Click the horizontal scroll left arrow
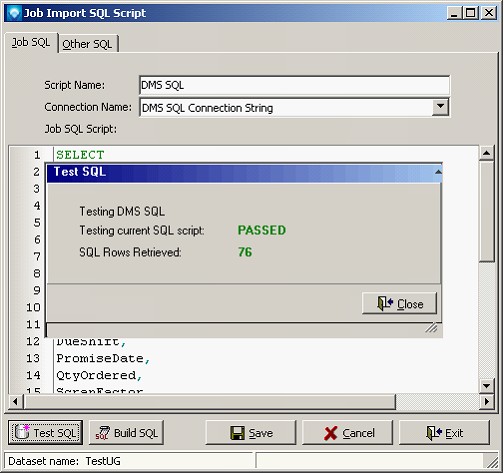The height and width of the screenshot is (474, 504). point(15,401)
